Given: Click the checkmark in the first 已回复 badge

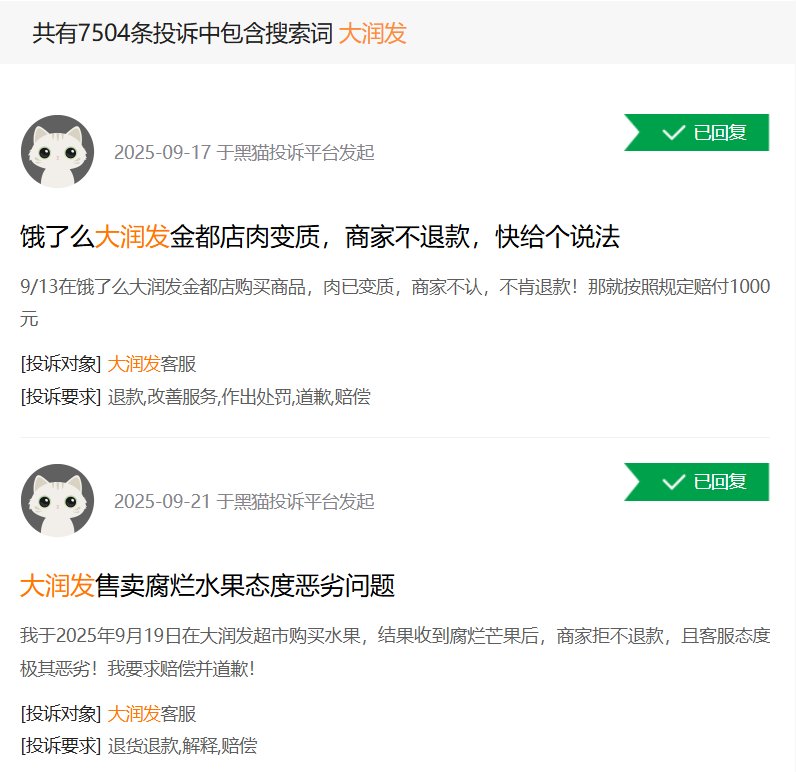Looking at the screenshot, I should (674, 133).
